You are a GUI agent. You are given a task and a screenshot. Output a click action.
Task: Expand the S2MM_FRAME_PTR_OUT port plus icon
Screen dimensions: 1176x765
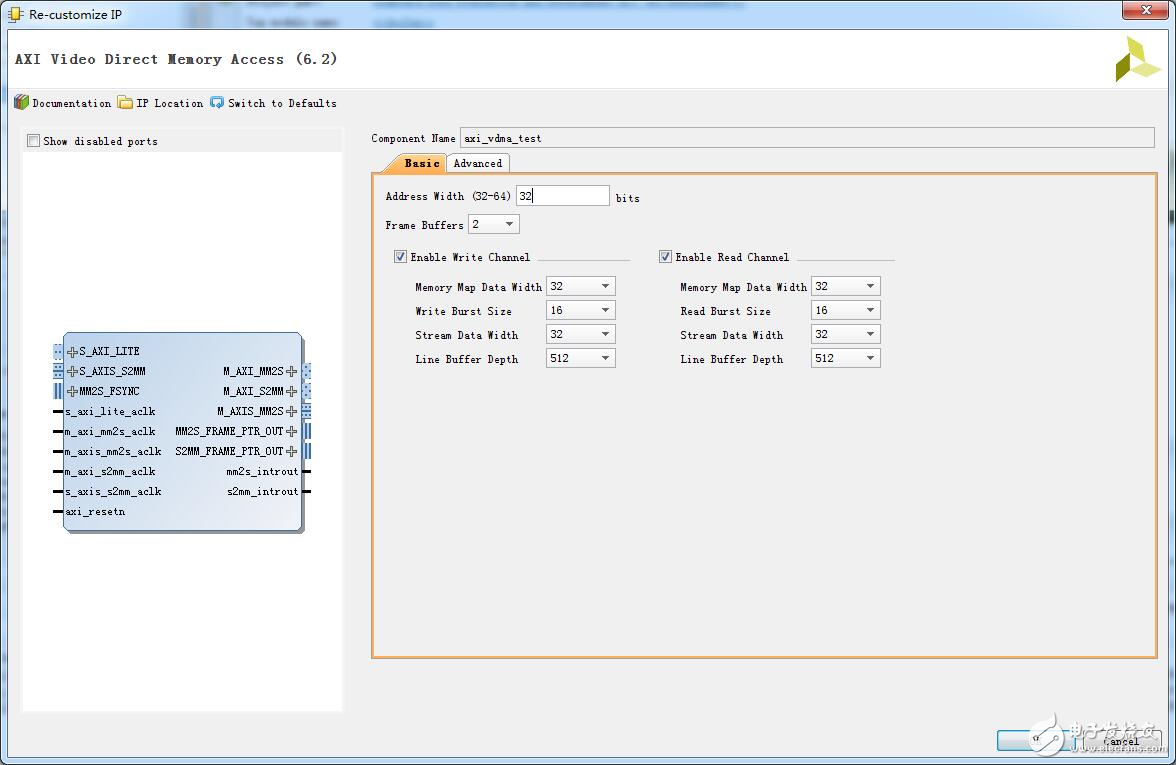(x=291, y=452)
